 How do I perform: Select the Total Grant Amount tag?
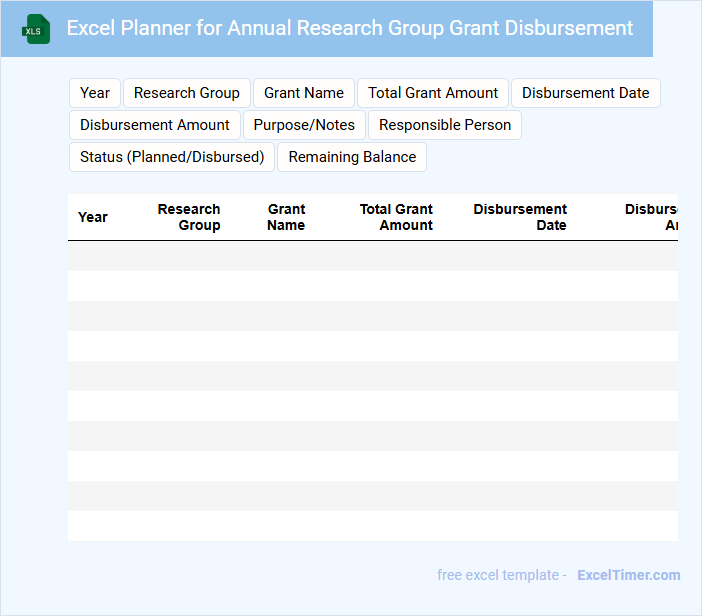tap(433, 93)
